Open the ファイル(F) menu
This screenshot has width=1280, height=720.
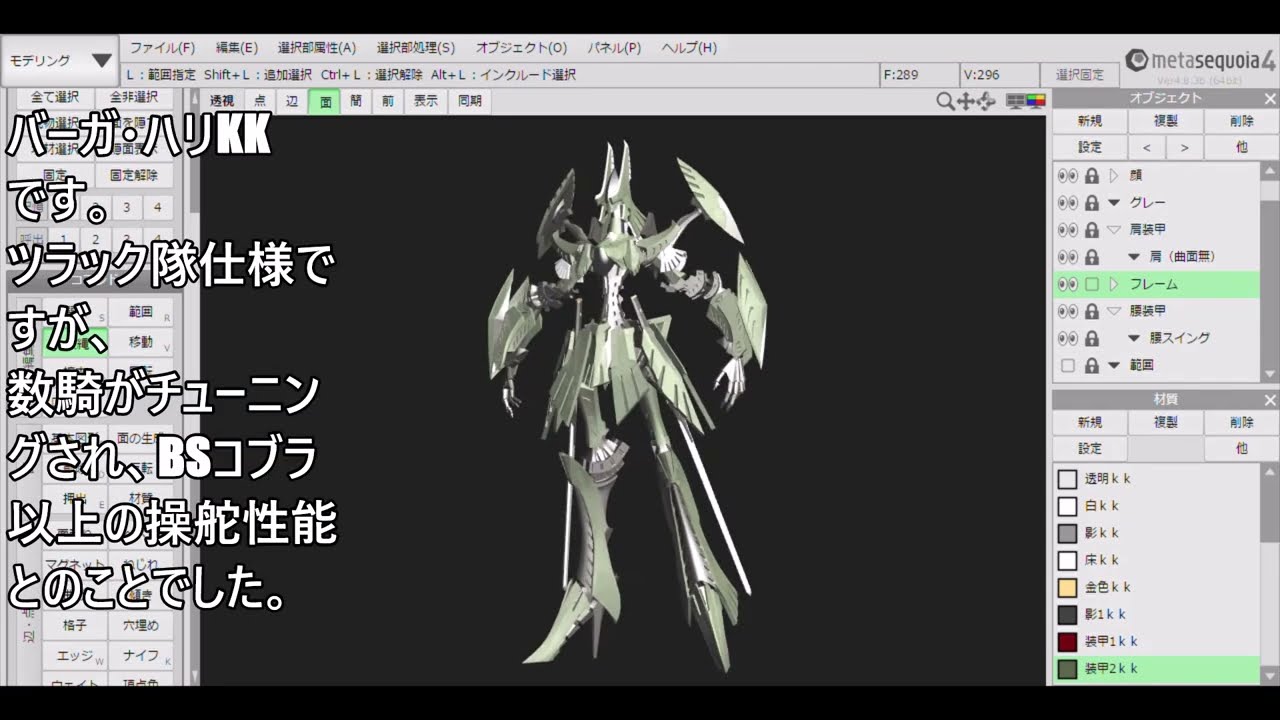click(x=162, y=47)
